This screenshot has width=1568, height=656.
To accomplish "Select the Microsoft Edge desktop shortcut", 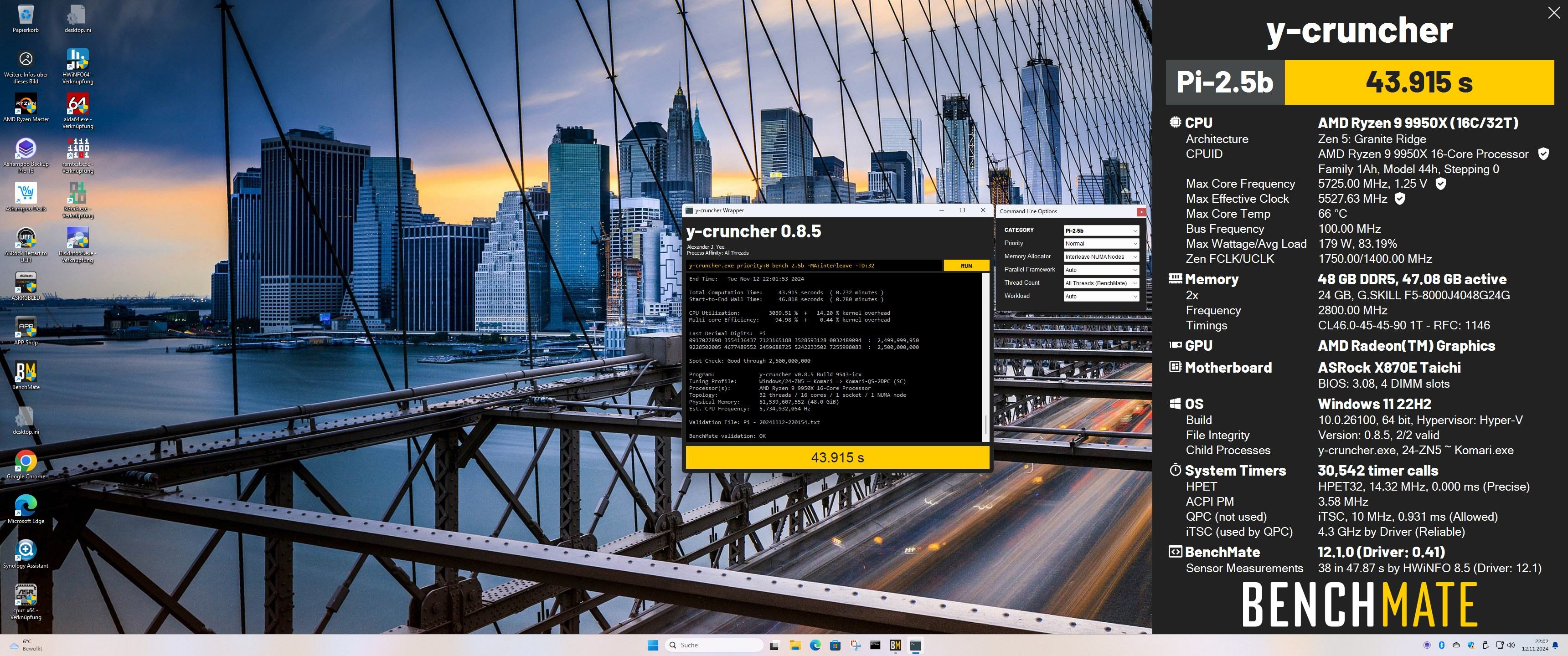I will click(26, 509).
